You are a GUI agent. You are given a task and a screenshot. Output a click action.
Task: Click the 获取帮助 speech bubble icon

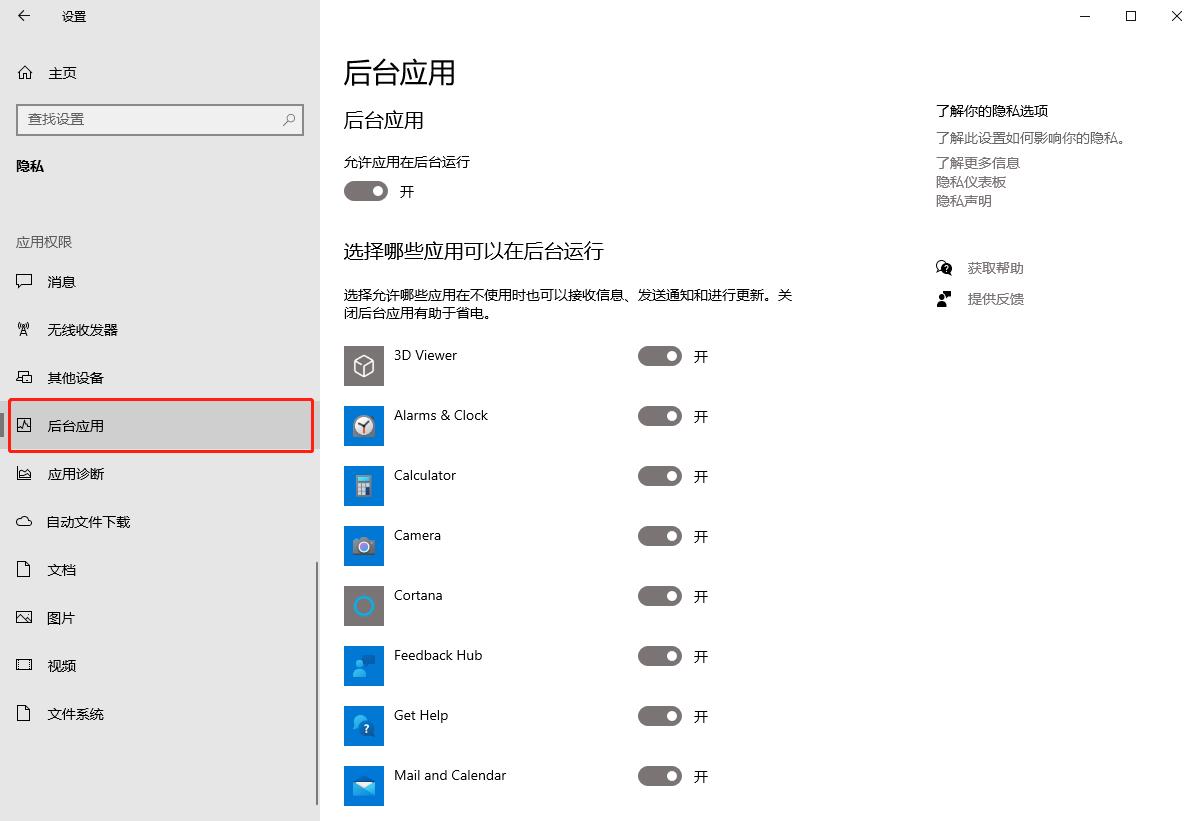tap(943, 267)
